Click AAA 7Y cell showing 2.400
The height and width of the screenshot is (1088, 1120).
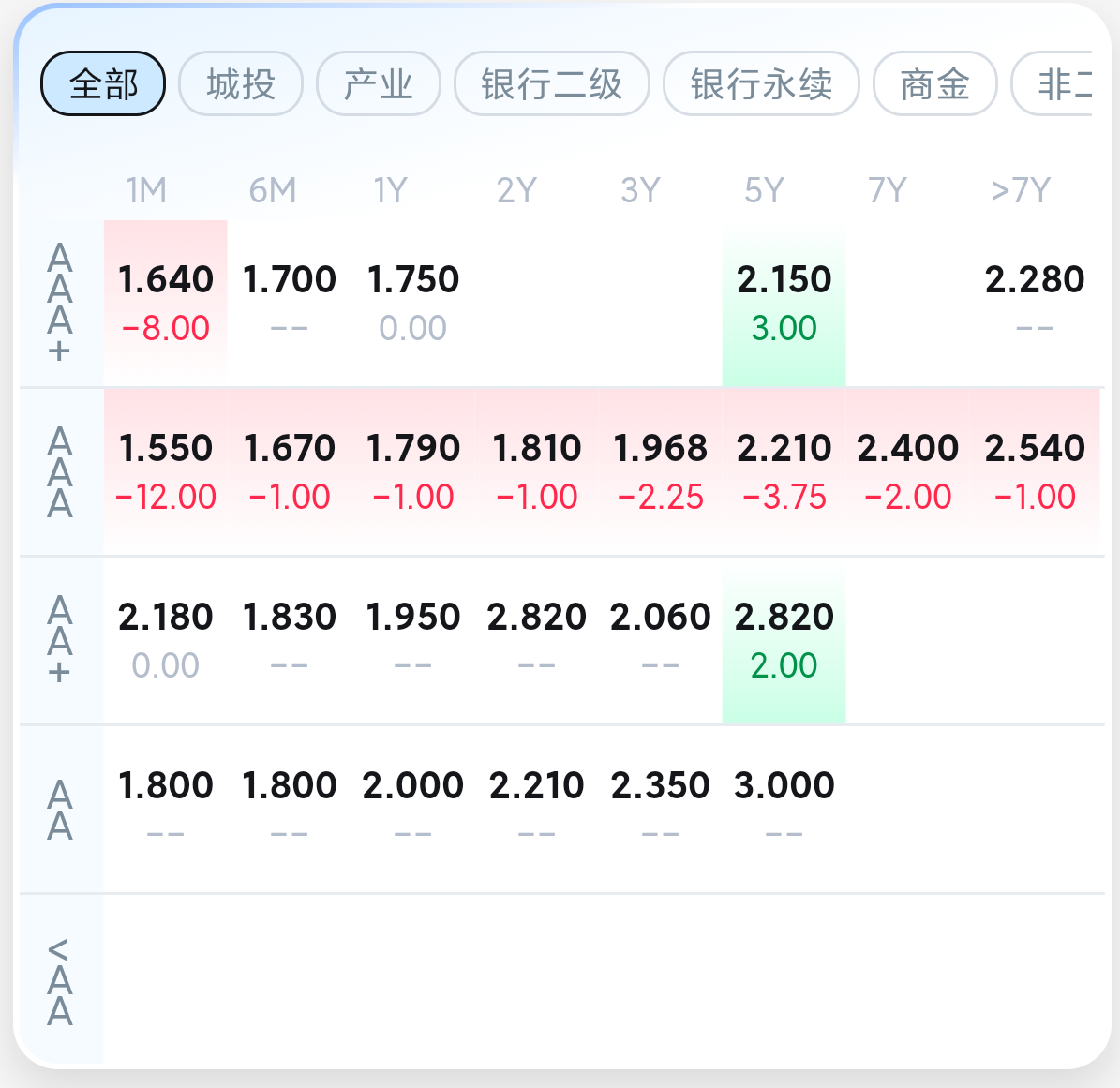tap(907, 470)
